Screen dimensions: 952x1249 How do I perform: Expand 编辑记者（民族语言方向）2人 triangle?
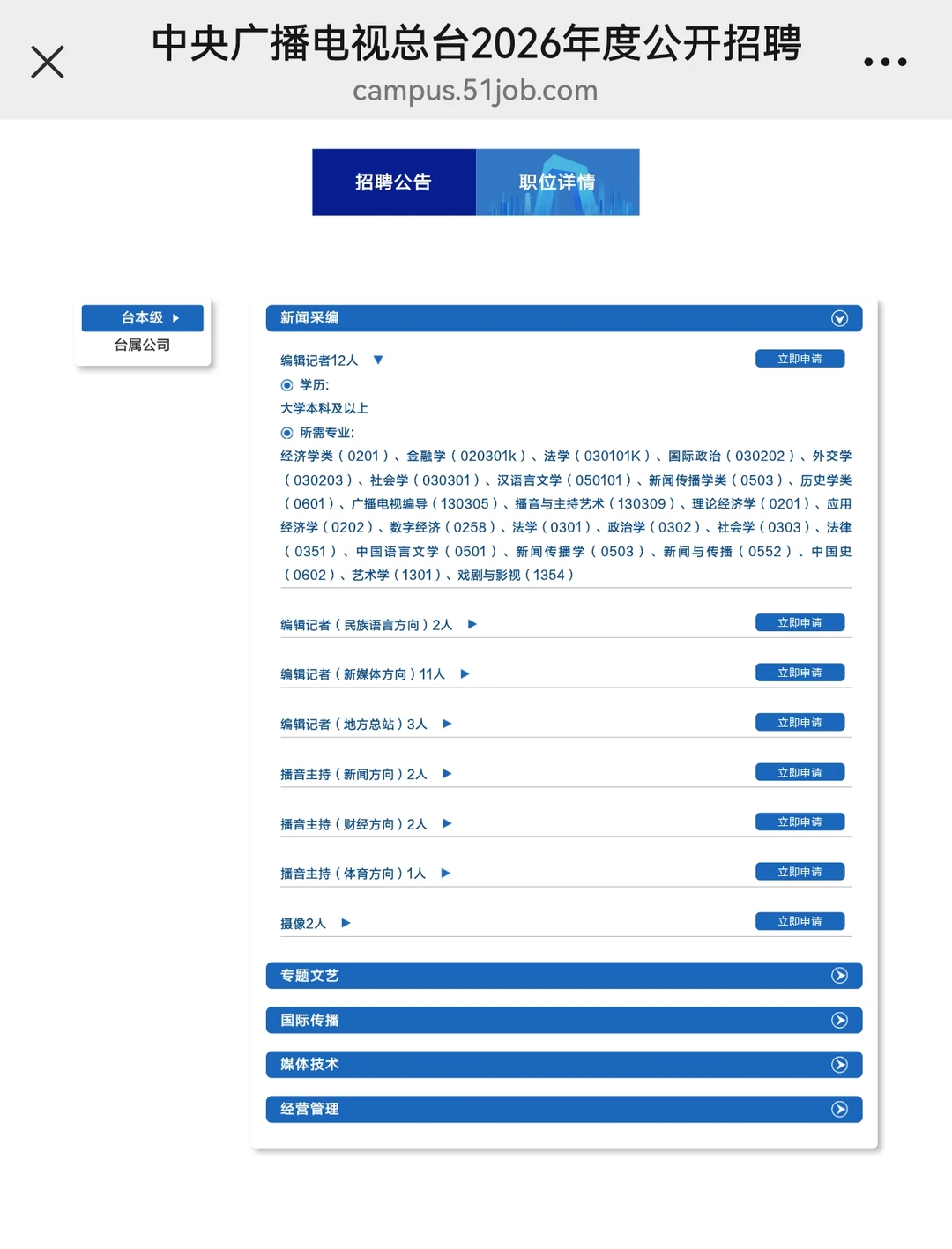[x=472, y=624]
